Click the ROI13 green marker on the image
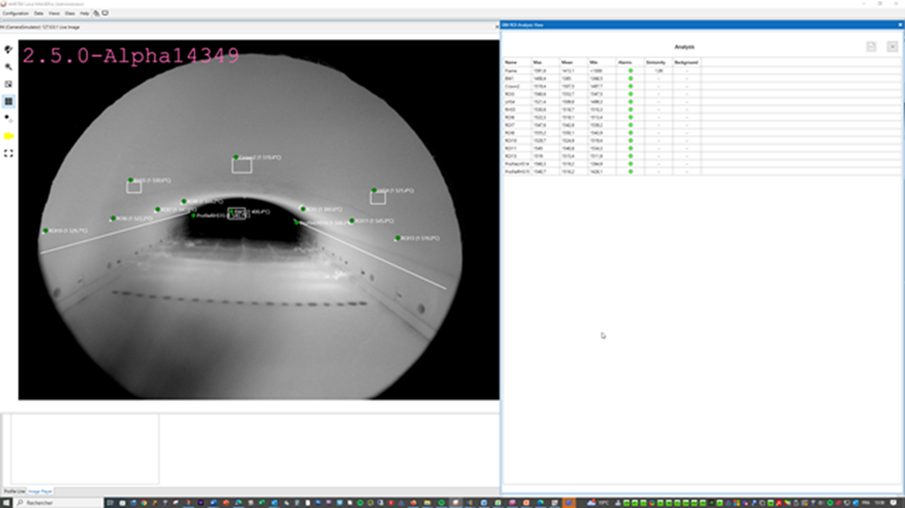The width and height of the screenshot is (905, 508). click(397, 238)
